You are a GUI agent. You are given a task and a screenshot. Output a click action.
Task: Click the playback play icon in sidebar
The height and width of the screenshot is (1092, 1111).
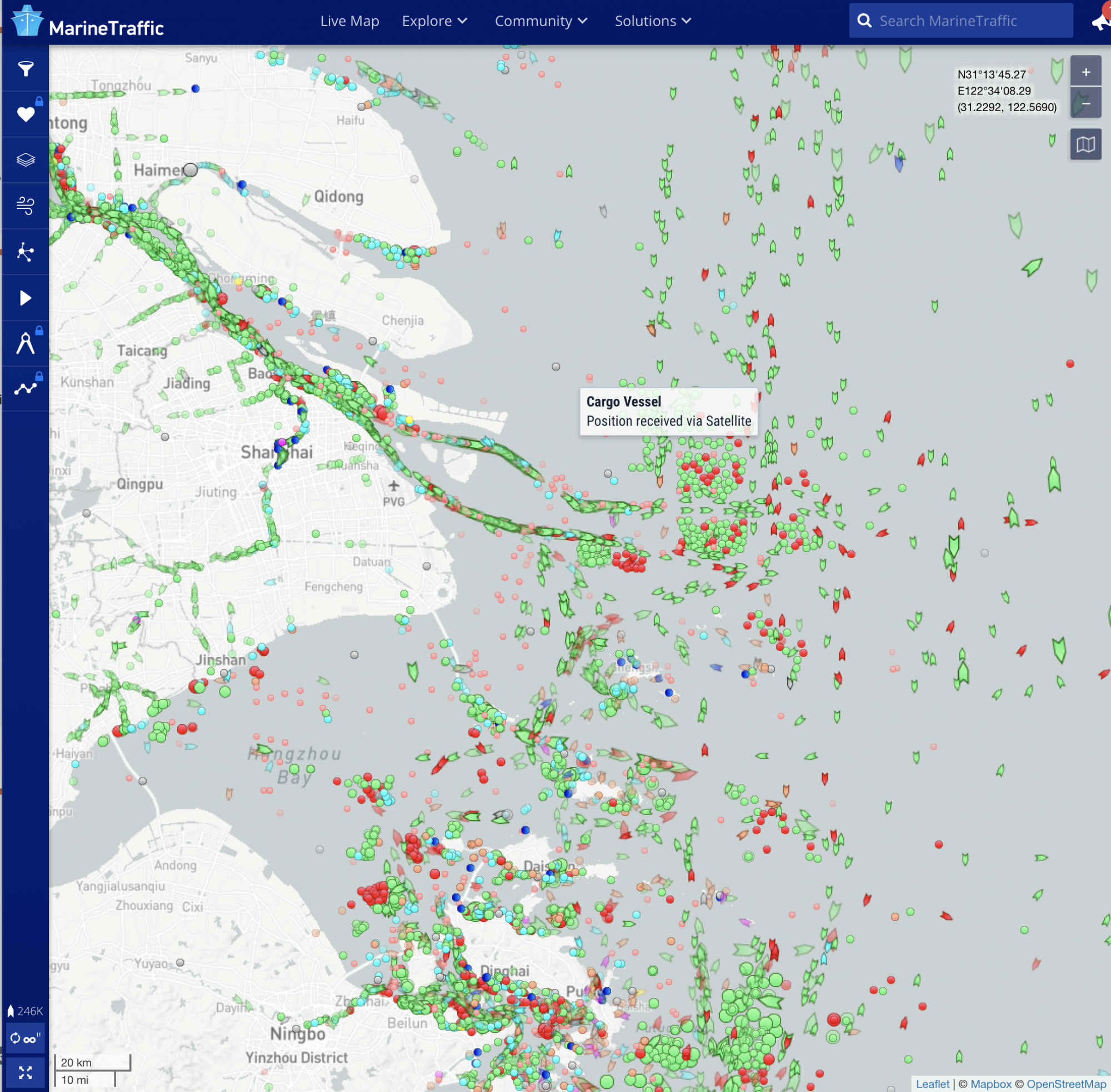[x=25, y=298]
